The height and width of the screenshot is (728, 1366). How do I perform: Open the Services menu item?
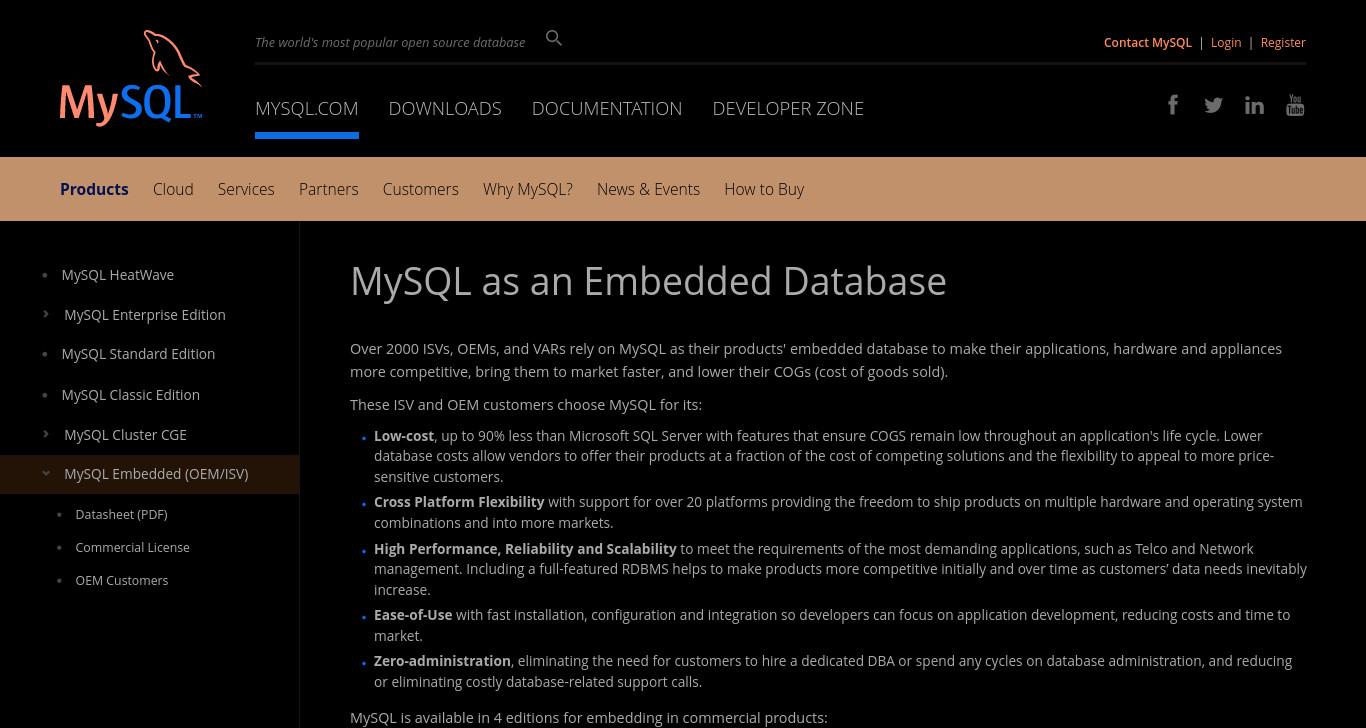coord(246,189)
